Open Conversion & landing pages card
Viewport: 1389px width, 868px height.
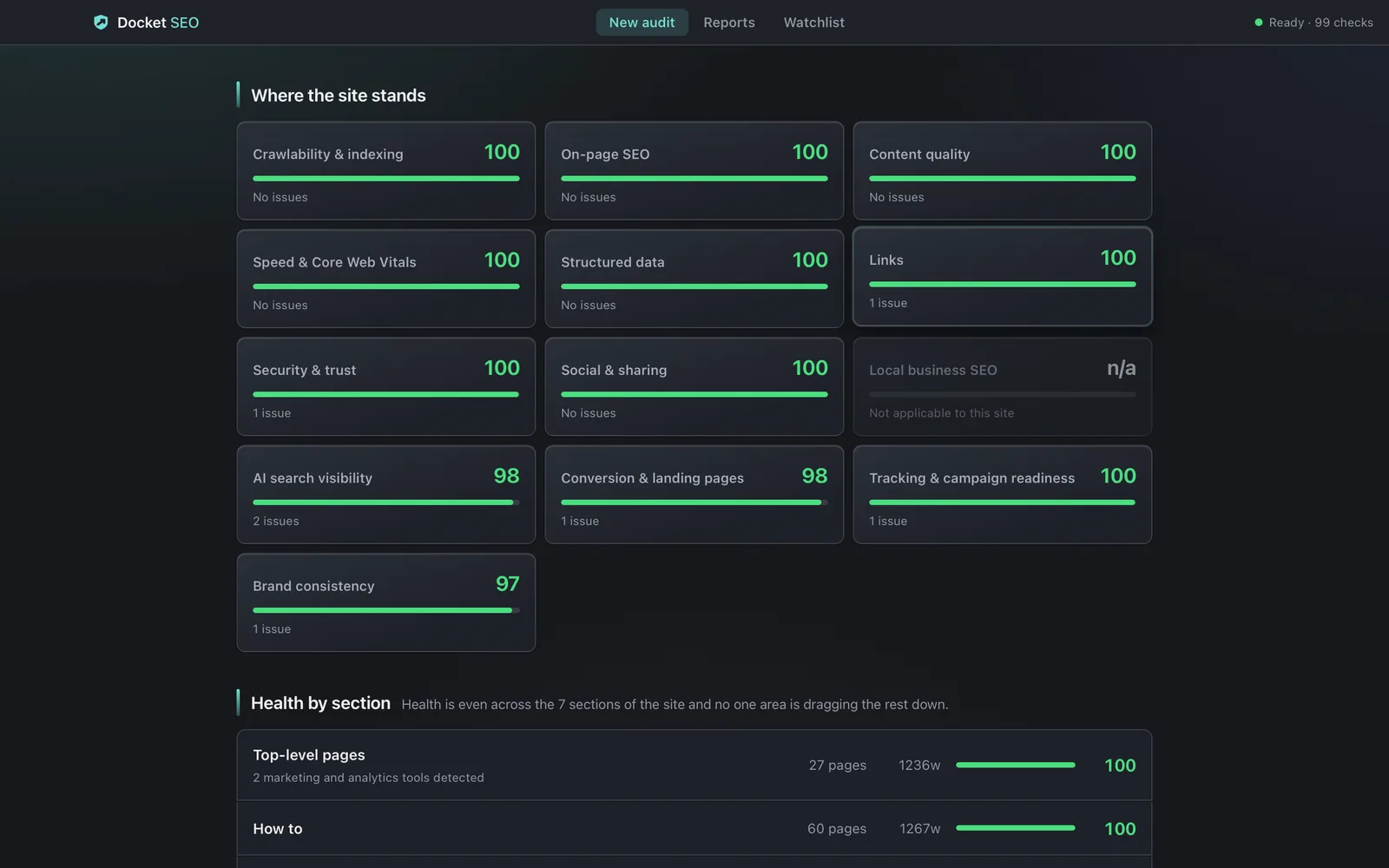(x=694, y=495)
